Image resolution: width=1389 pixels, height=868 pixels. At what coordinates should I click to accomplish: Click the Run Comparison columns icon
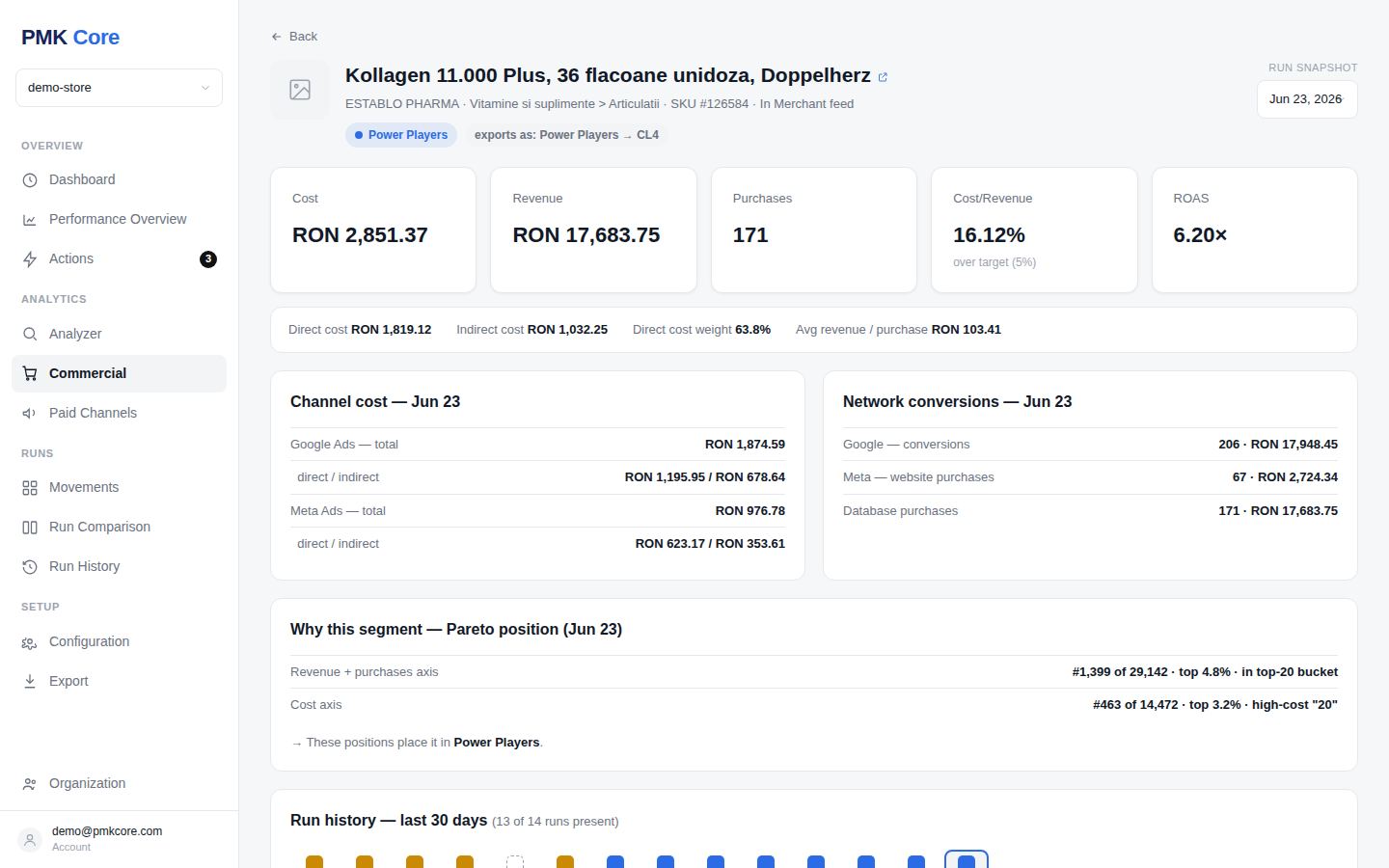tap(30, 528)
